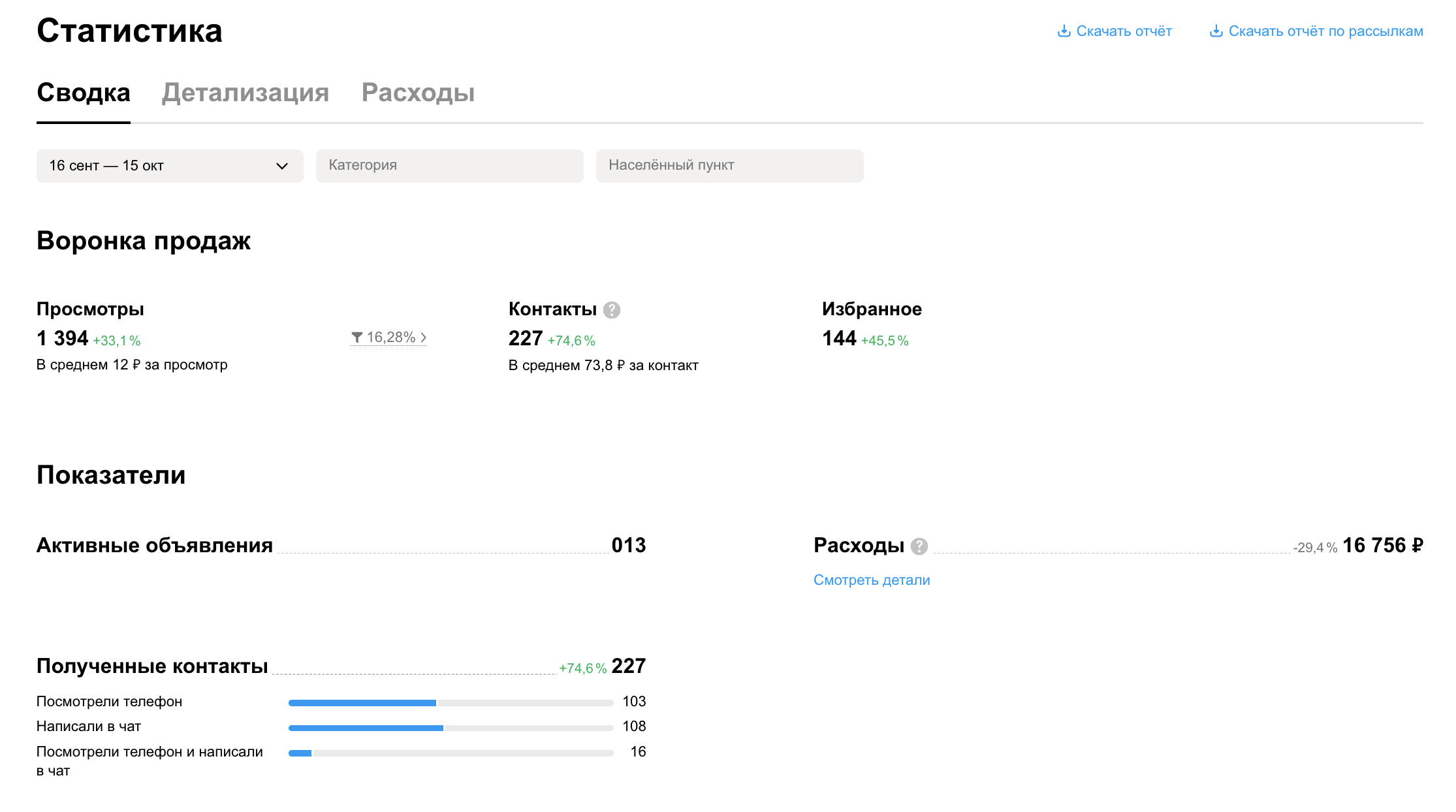Click the Написали в чат progress bar
1456x812 pixels.
pyautogui.click(x=451, y=728)
